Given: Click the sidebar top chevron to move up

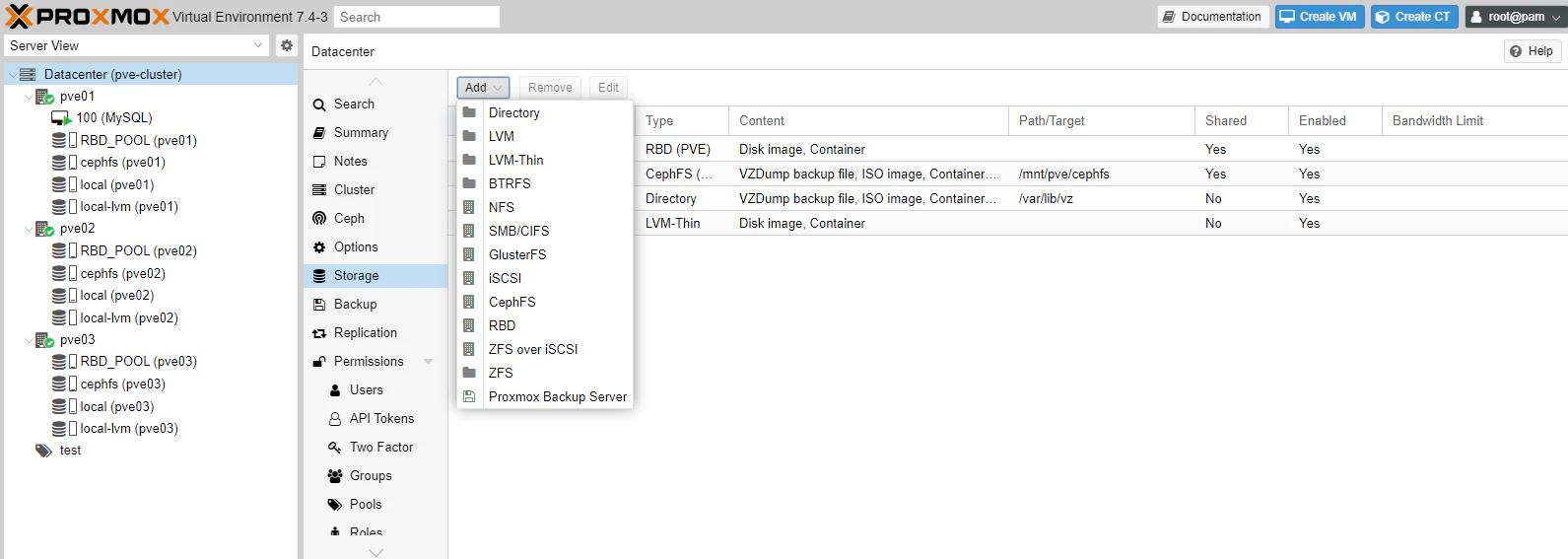Looking at the screenshot, I should tap(375, 81).
